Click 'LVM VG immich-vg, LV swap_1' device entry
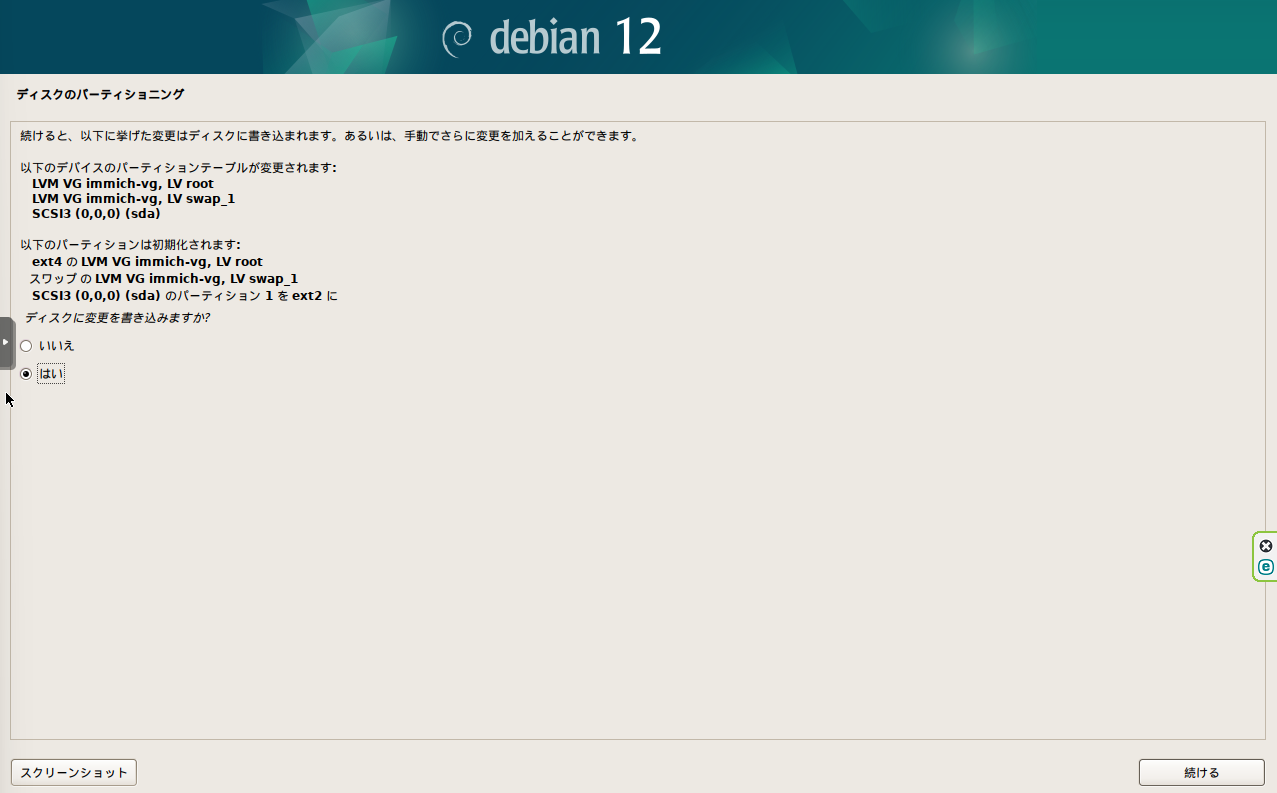Screen dimensions: 1277x793 tap(133, 199)
